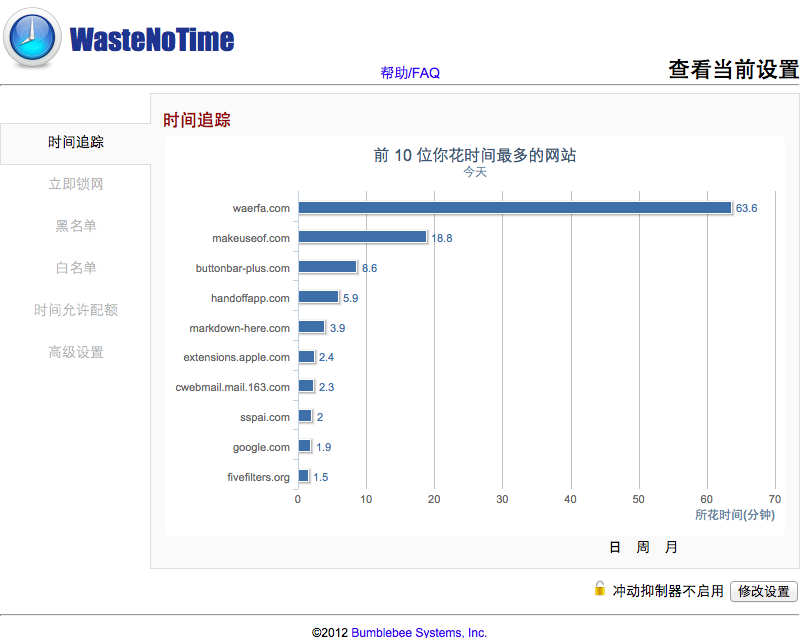The width and height of the screenshot is (801, 638).
Task: Click the WasteNoTime title text
Action: [152, 39]
